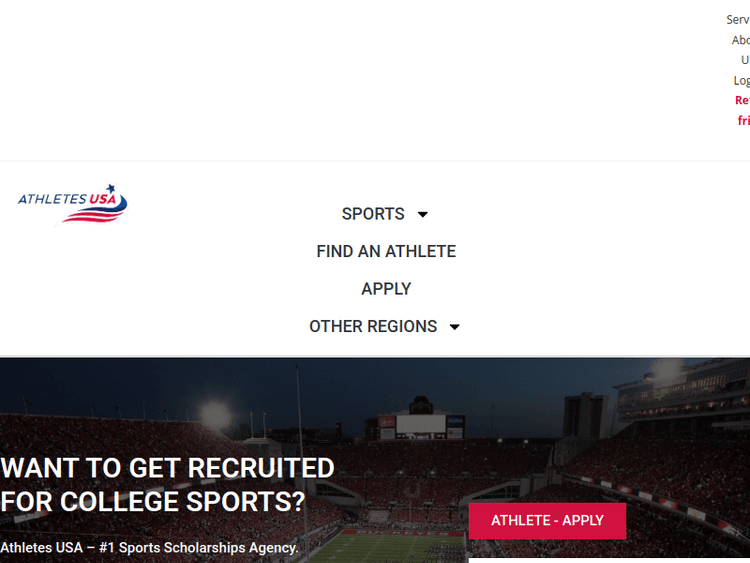Open the SPORTS menu label

(x=373, y=214)
